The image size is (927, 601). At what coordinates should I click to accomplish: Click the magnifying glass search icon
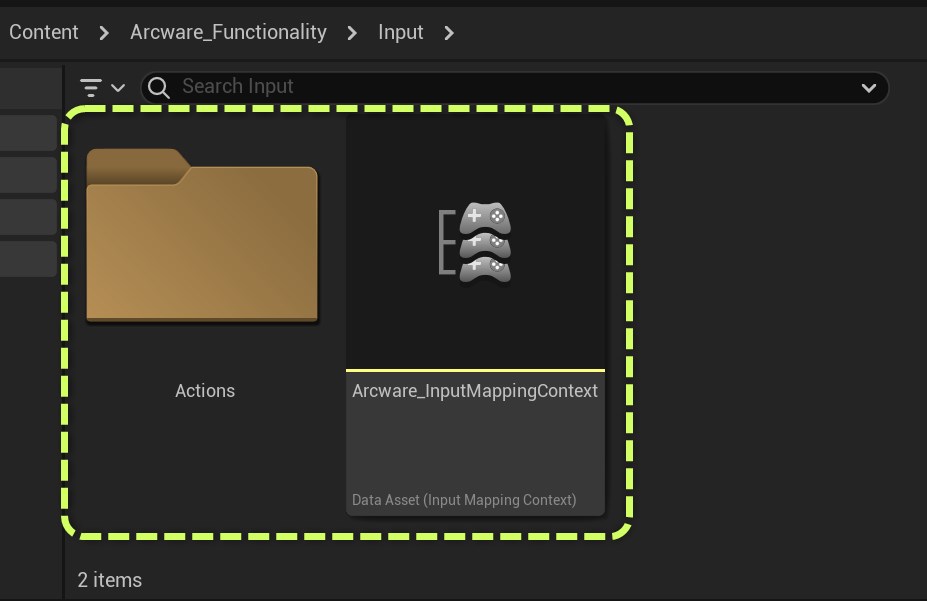[x=158, y=88]
